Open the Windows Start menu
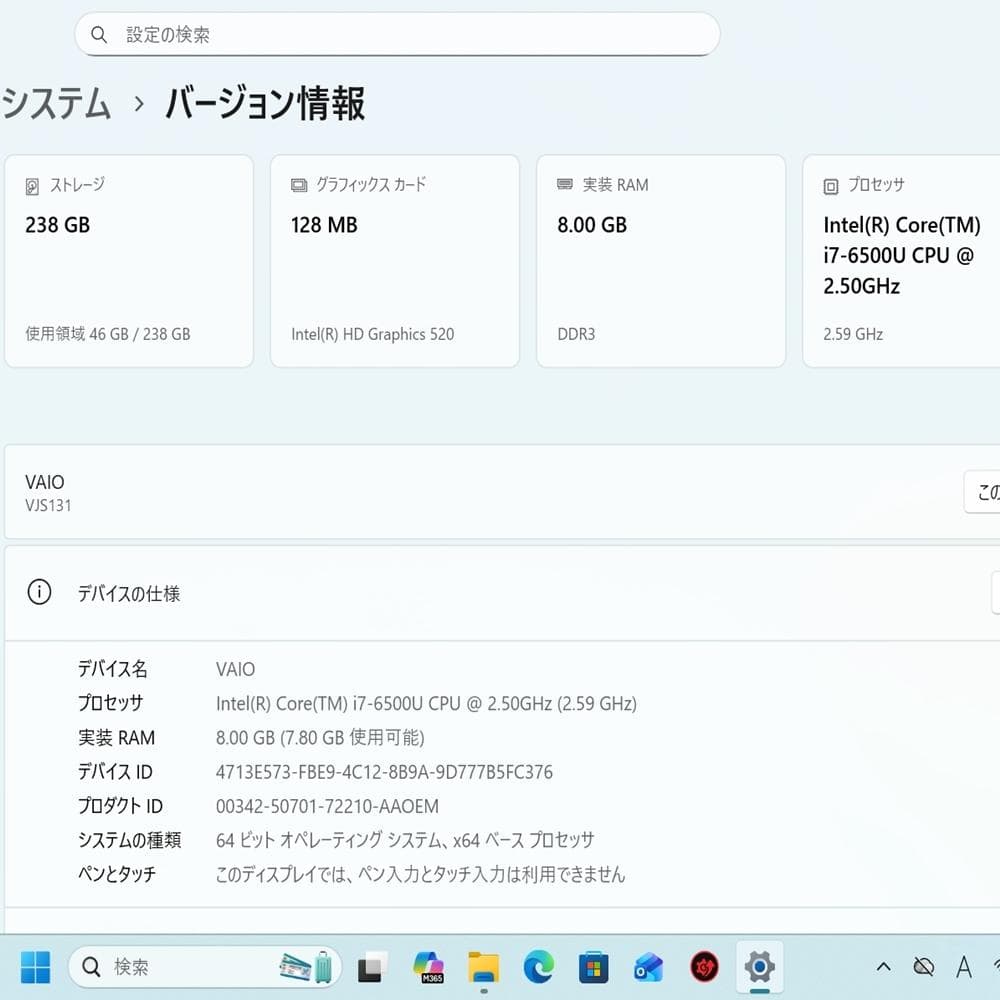 point(35,967)
